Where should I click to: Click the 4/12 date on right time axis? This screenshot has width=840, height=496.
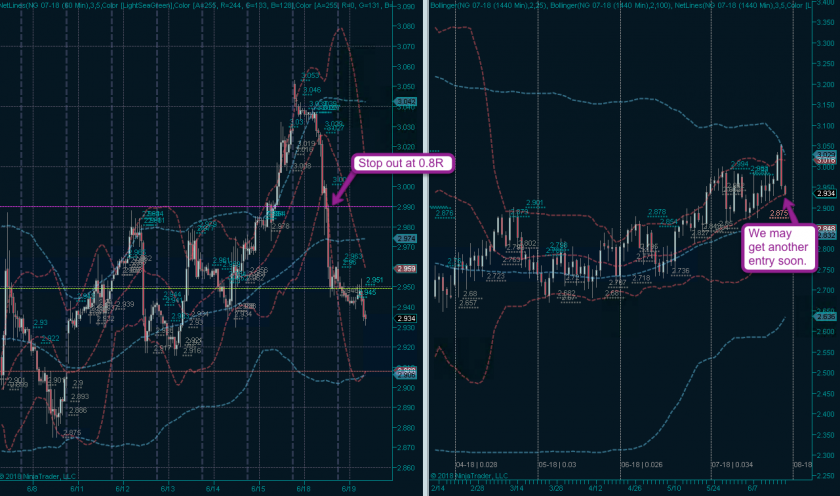(594, 489)
